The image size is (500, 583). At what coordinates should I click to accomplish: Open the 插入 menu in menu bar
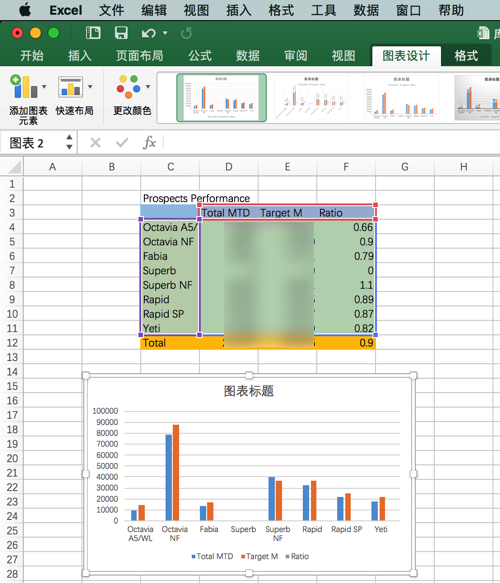[x=239, y=10]
